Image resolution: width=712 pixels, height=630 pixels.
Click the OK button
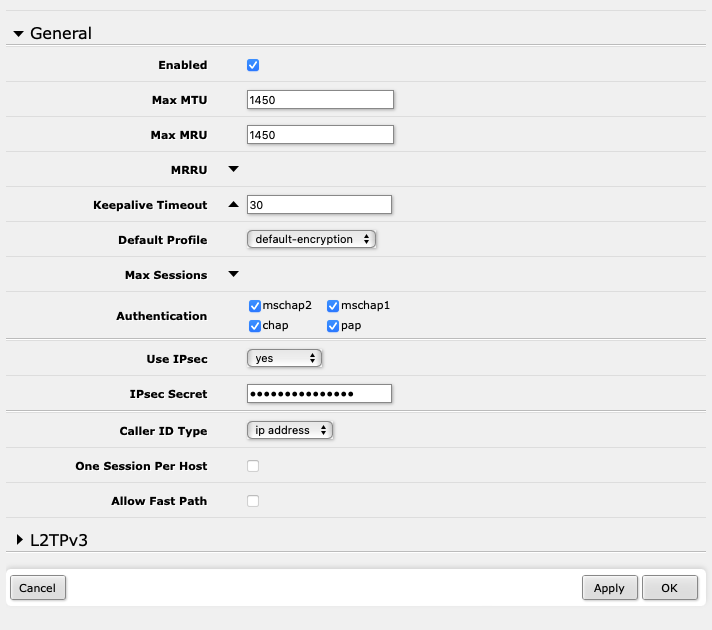[x=669, y=588]
